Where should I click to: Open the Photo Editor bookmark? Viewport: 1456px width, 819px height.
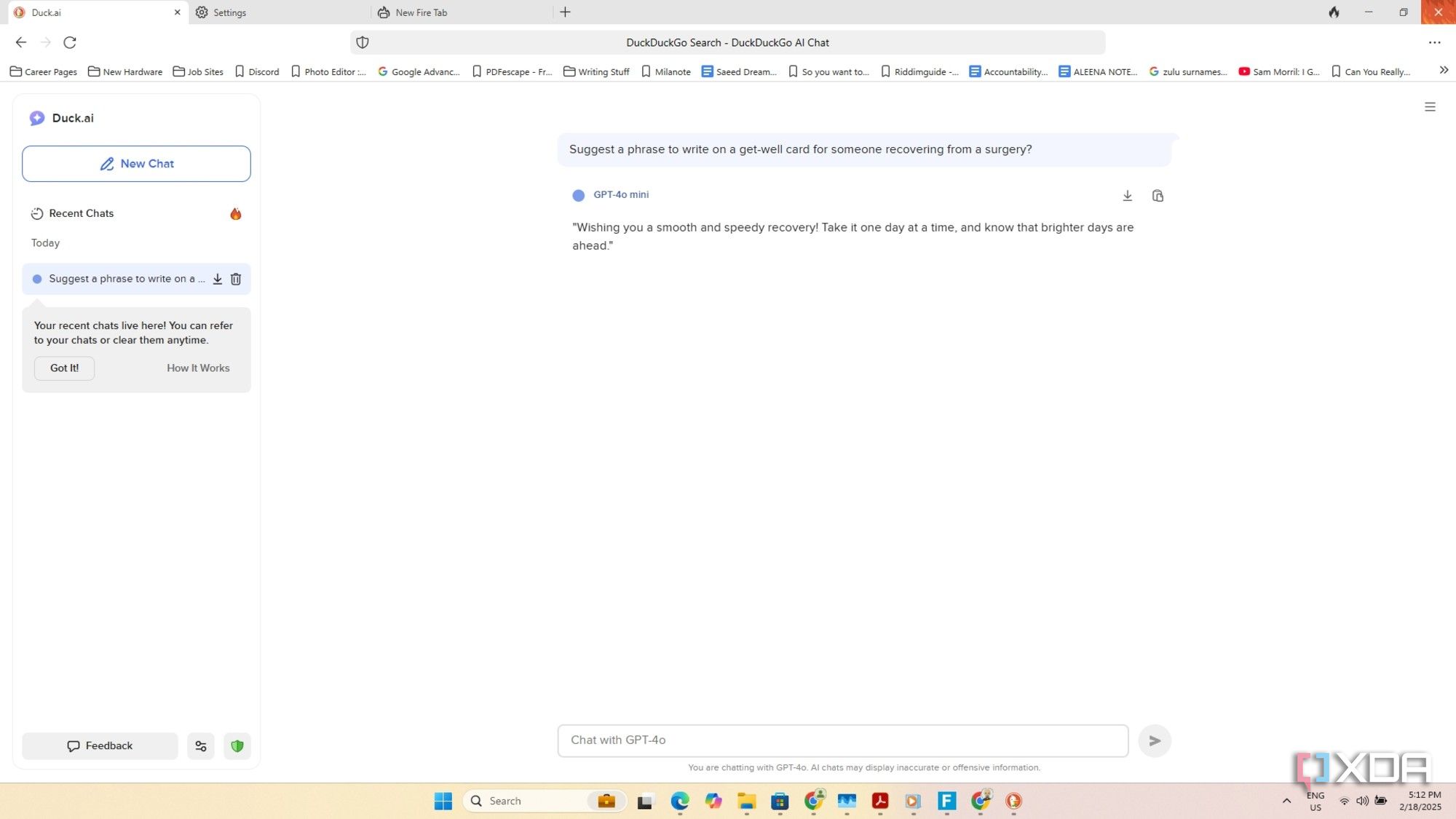328,71
